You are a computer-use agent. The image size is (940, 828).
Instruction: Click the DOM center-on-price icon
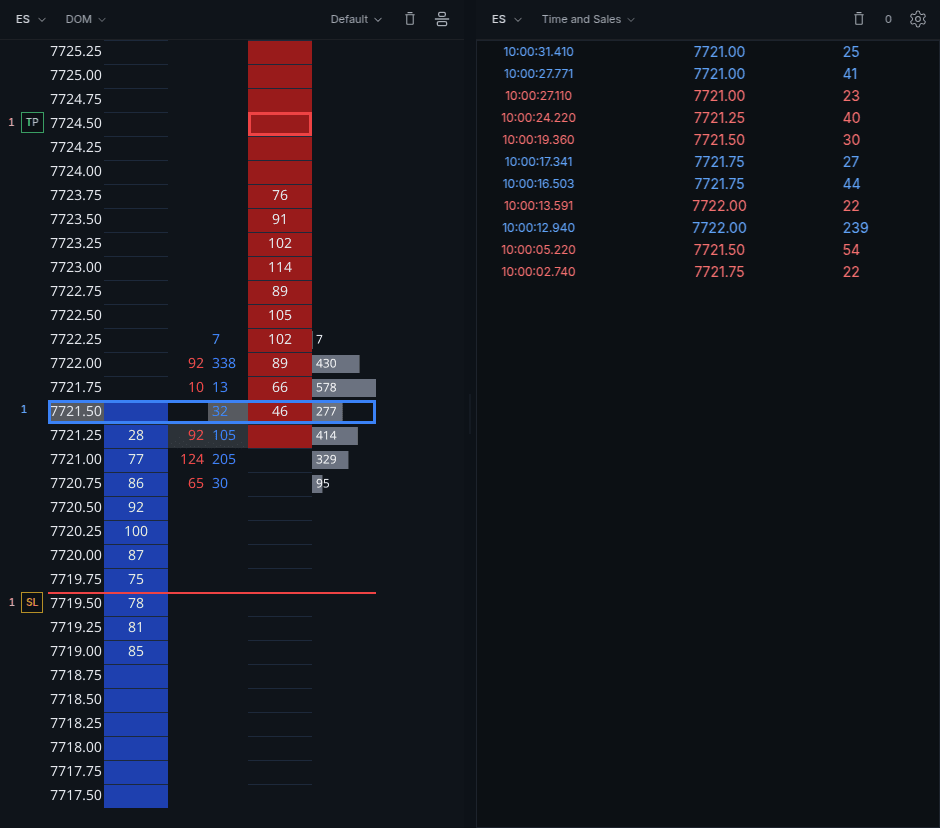pos(442,19)
